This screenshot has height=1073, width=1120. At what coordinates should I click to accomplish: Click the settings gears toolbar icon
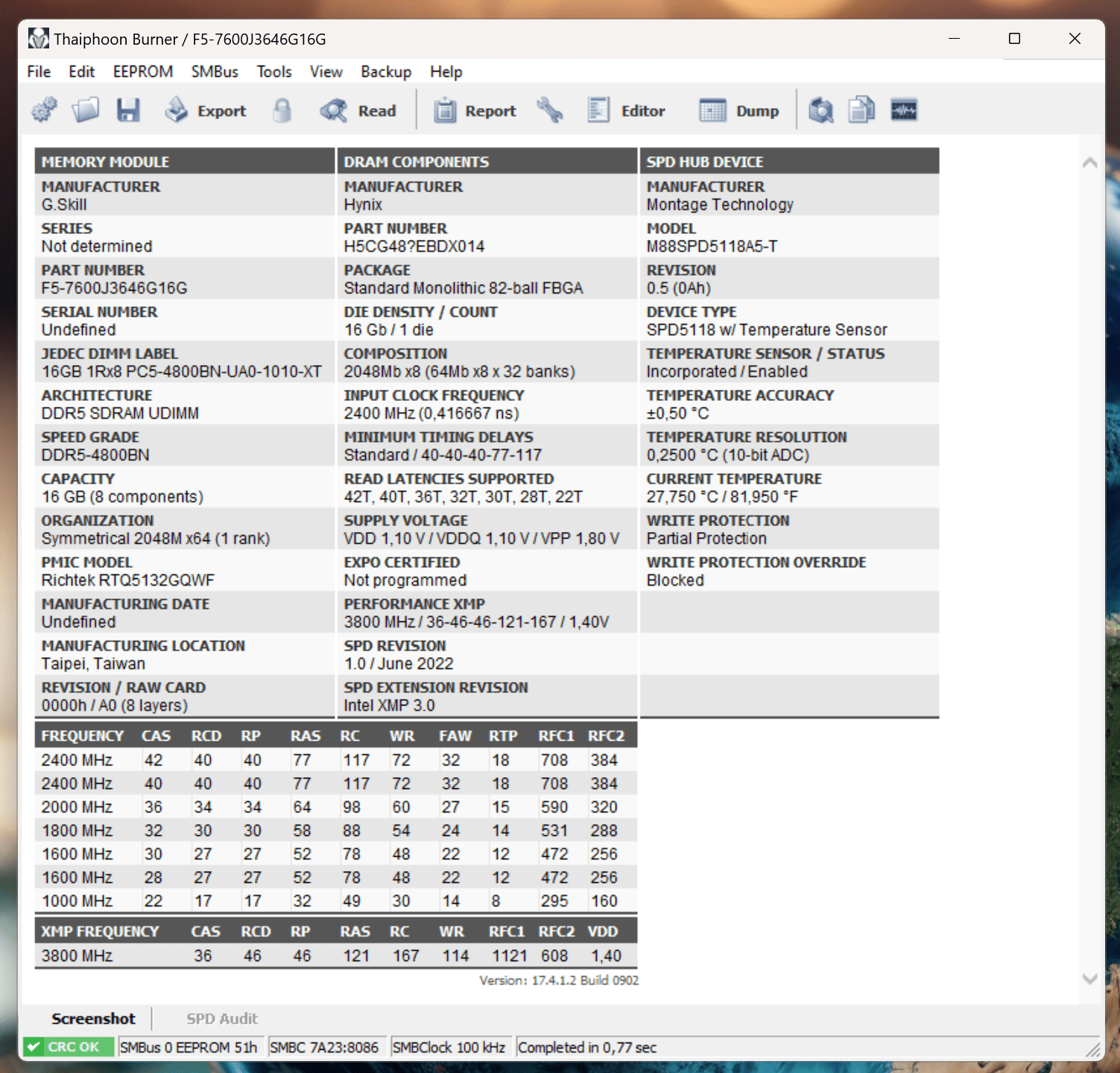(44, 110)
